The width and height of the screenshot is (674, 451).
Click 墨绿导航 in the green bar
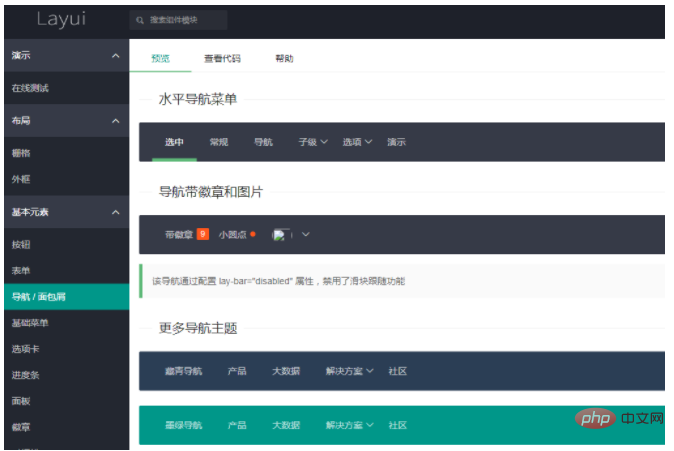pyautogui.click(x=184, y=426)
